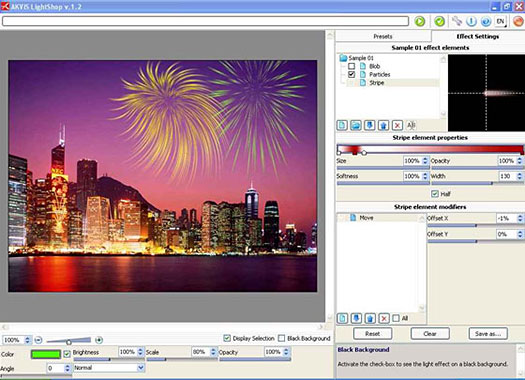Click the Offset Y spinner arrows
525x380 pixels.
click(x=520, y=234)
